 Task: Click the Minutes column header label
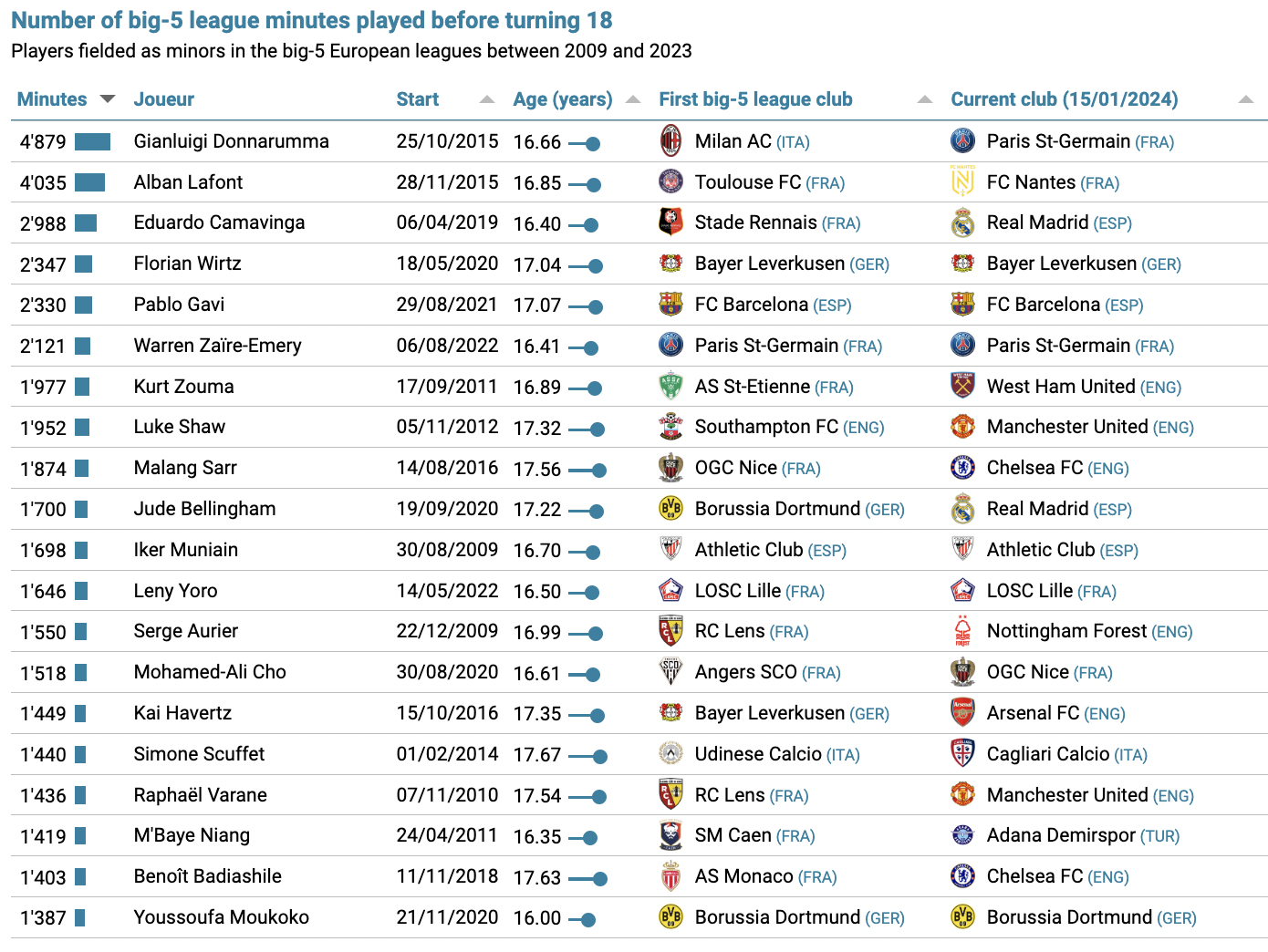pos(52,99)
